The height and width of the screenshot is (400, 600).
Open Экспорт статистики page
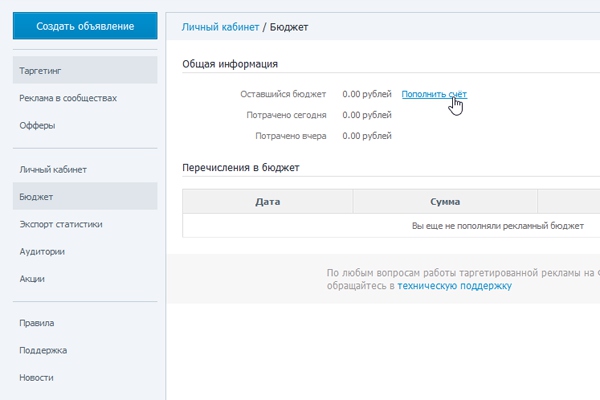(x=61, y=224)
